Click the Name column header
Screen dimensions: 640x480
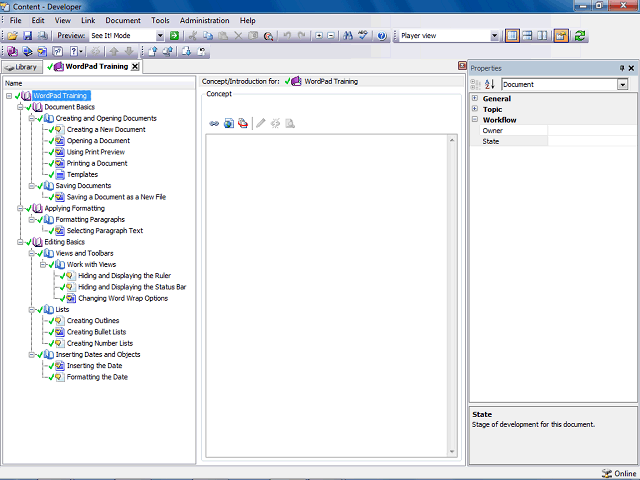pyautogui.click(x=99, y=83)
